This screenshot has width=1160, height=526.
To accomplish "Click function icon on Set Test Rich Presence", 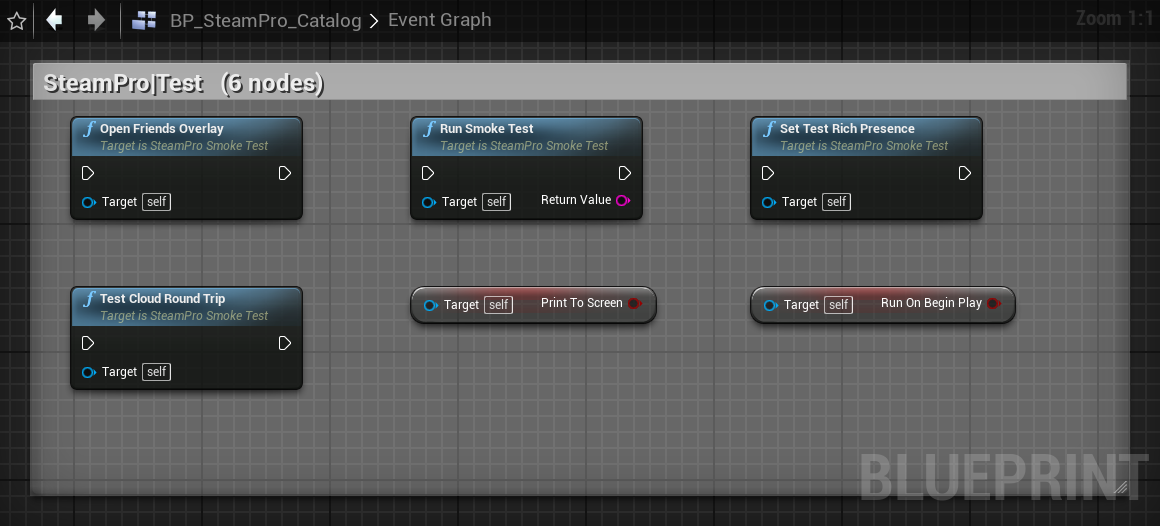I will (x=769, y=129).
